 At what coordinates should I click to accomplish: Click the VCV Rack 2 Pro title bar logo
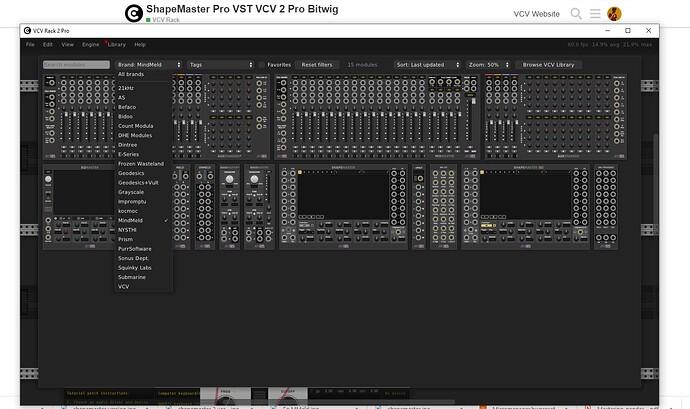click(x=27, y=30)
